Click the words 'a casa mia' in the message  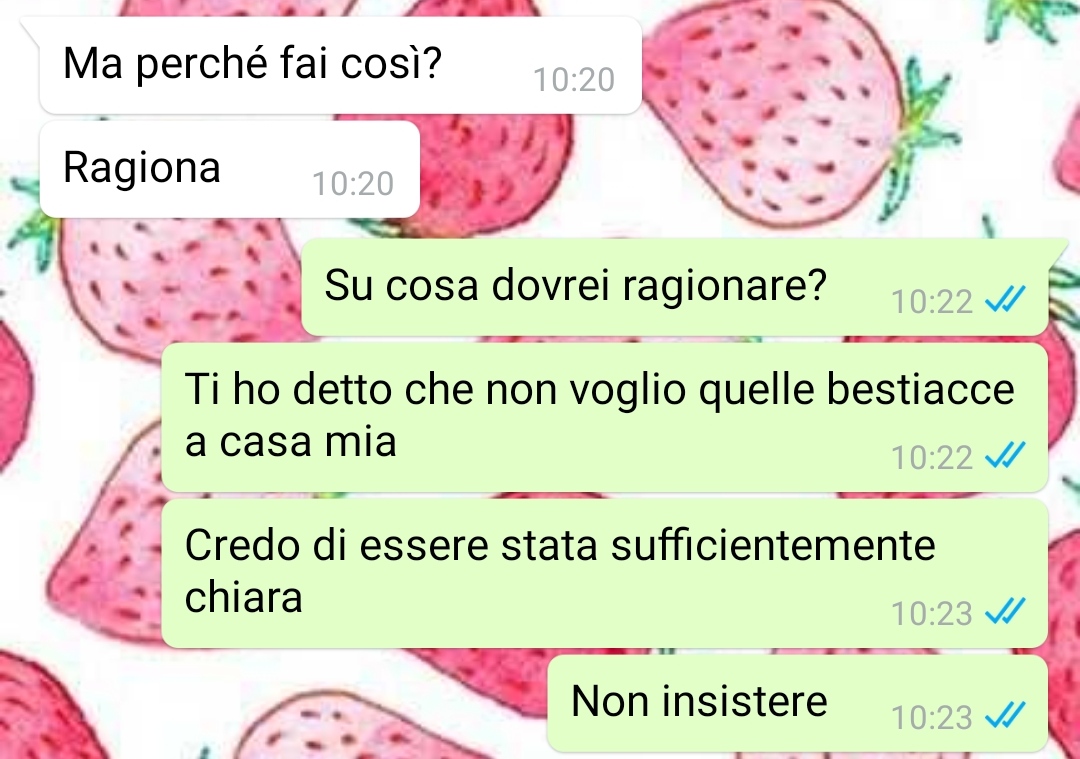pyautogui.click(x=291, y=441)
